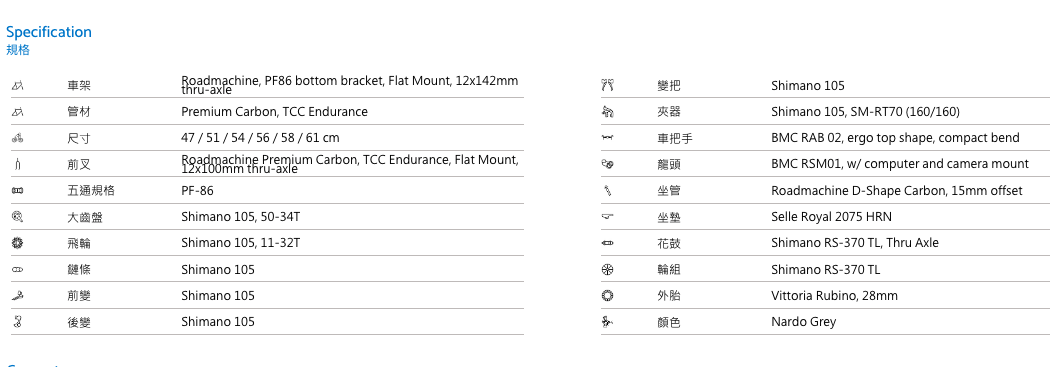This screenshot has width=1050, height=367.
Task: Click the paint color icon beside 顏色
Action: [607, 321]
